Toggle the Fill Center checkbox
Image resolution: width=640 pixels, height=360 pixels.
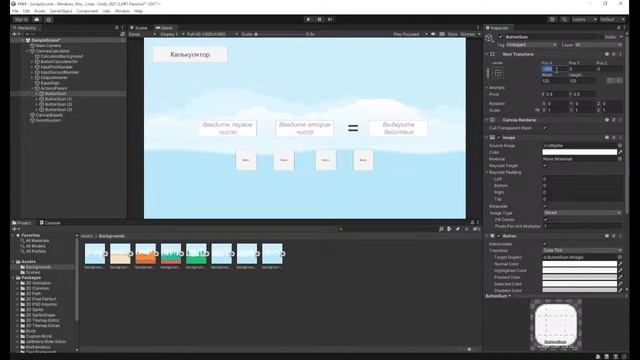point(545,220)
